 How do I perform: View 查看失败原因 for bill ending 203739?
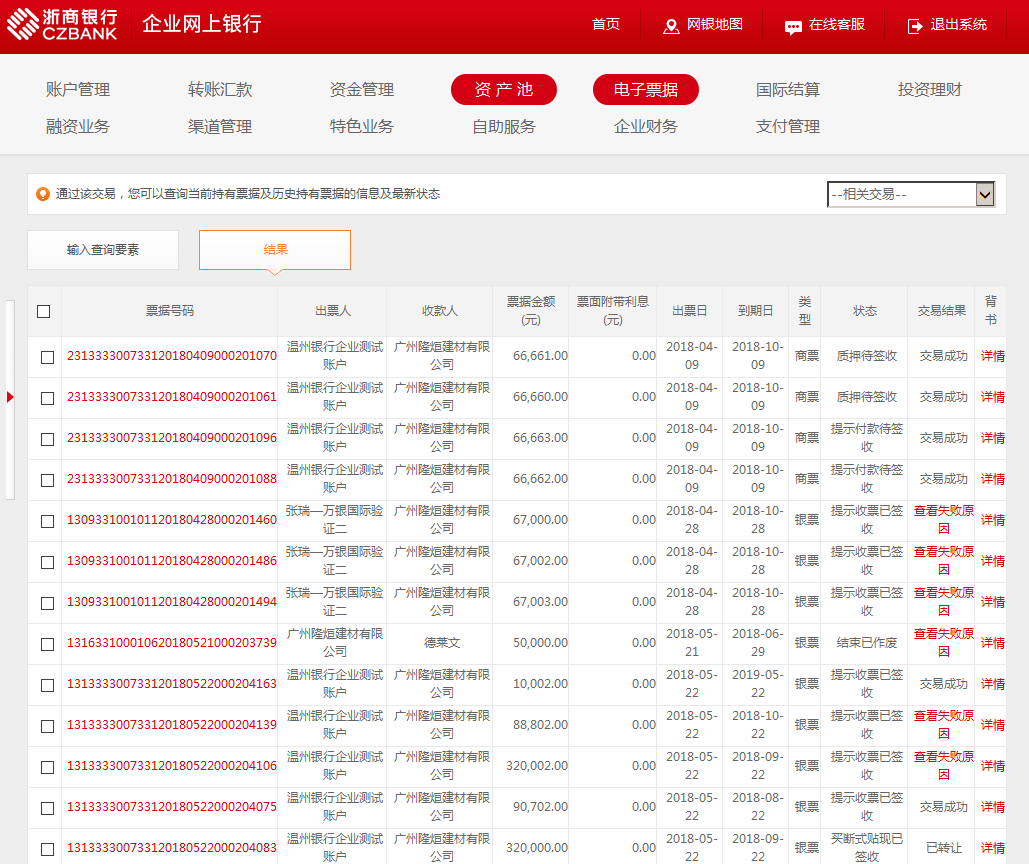pyautogui.click(x=944, y=643)
